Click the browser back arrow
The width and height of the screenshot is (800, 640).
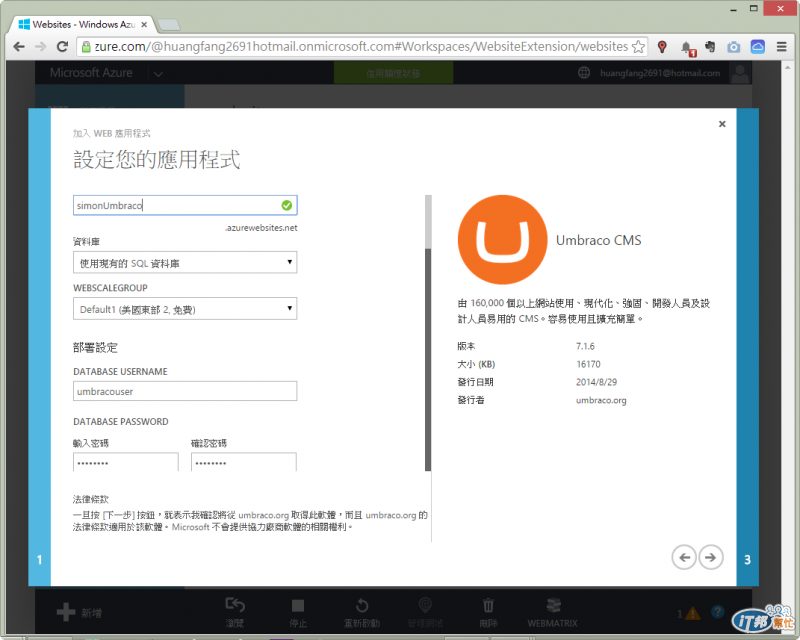click(19, 47)
